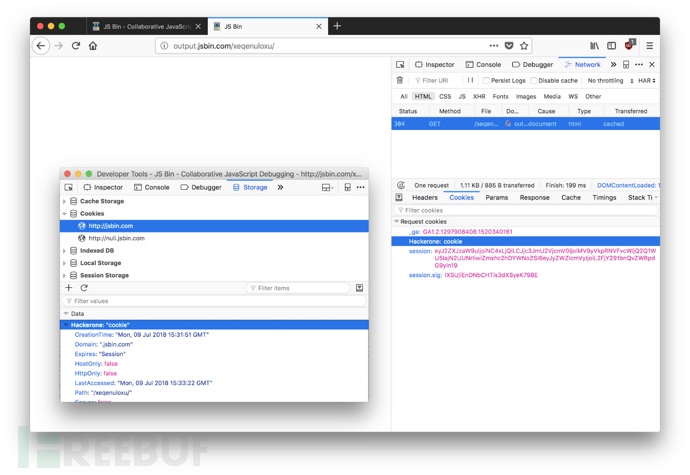Image resolution: width=690 pixels, height=475 pixels.
Task: Toggle the CSS request filter
Action: (x=445, y=96)
